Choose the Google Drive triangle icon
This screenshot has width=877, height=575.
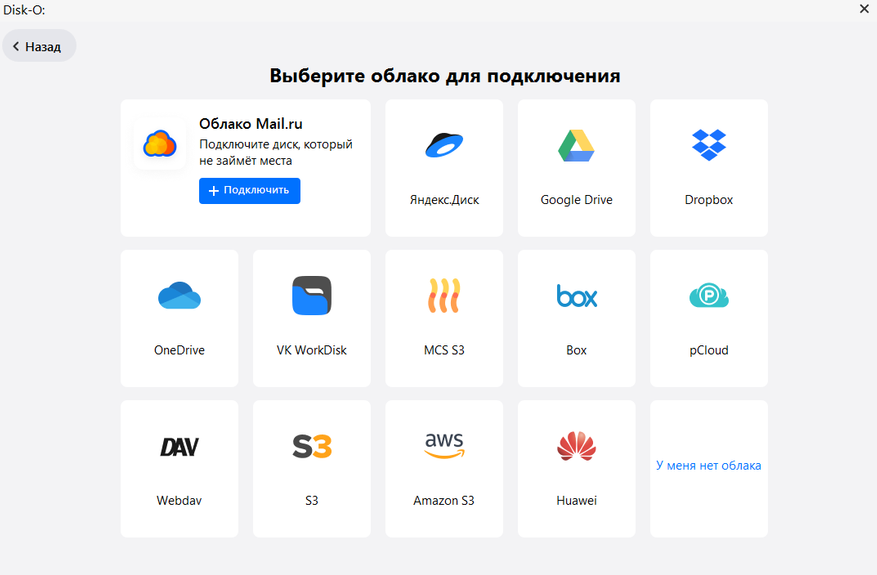[x=576, y=145]
